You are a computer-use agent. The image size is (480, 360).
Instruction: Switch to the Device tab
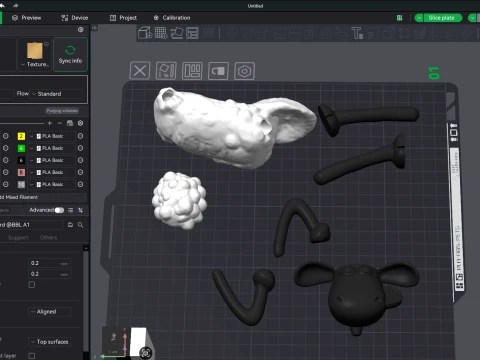75,18
